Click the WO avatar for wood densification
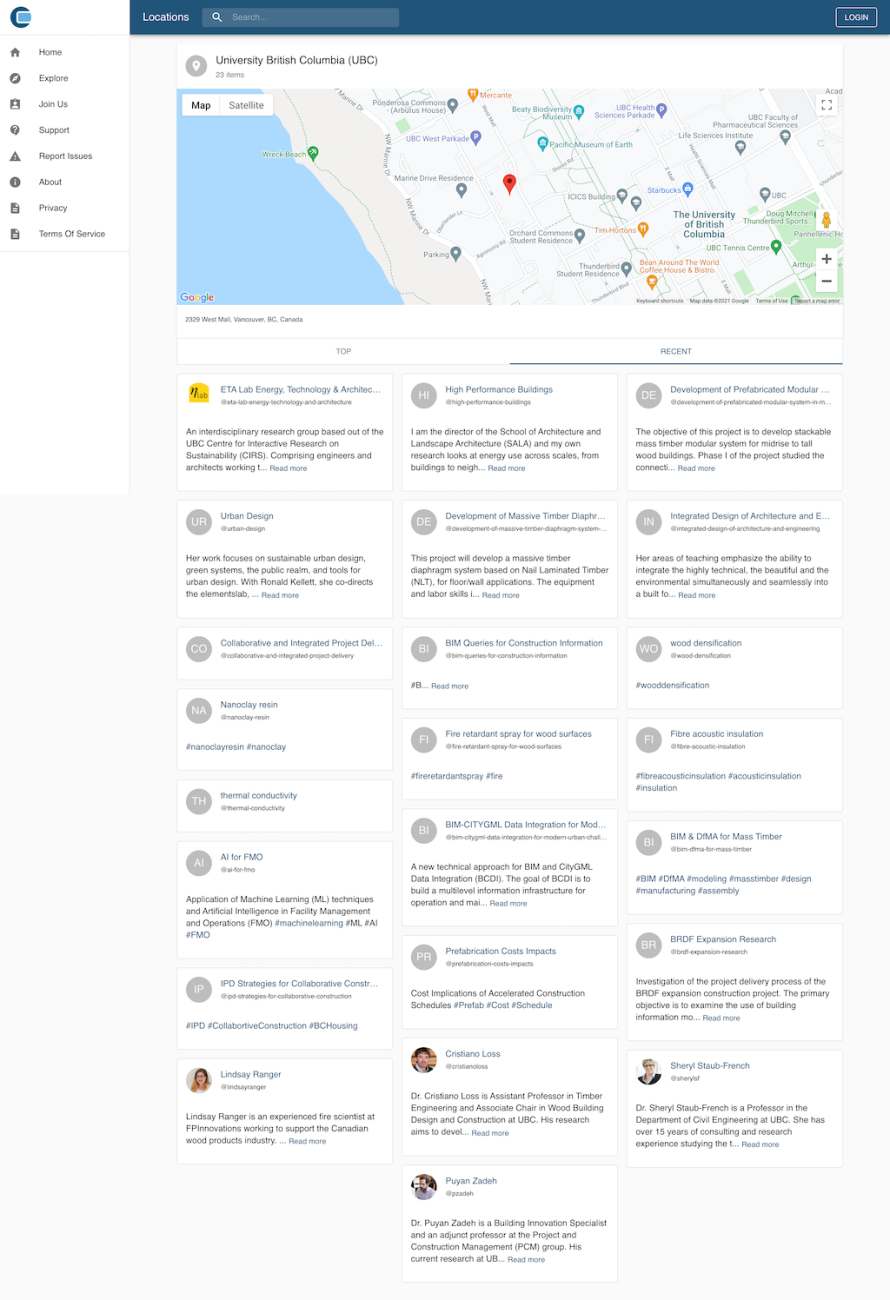Viewport: 890px width, 1300px height. 649,649
